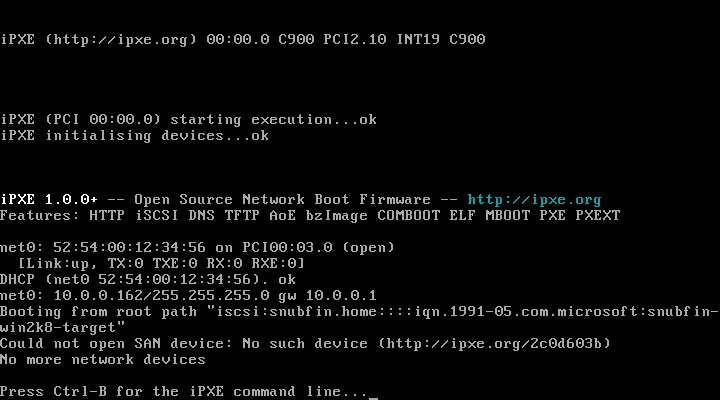Click the "No more network devices" message

click(x=103, y=359)
